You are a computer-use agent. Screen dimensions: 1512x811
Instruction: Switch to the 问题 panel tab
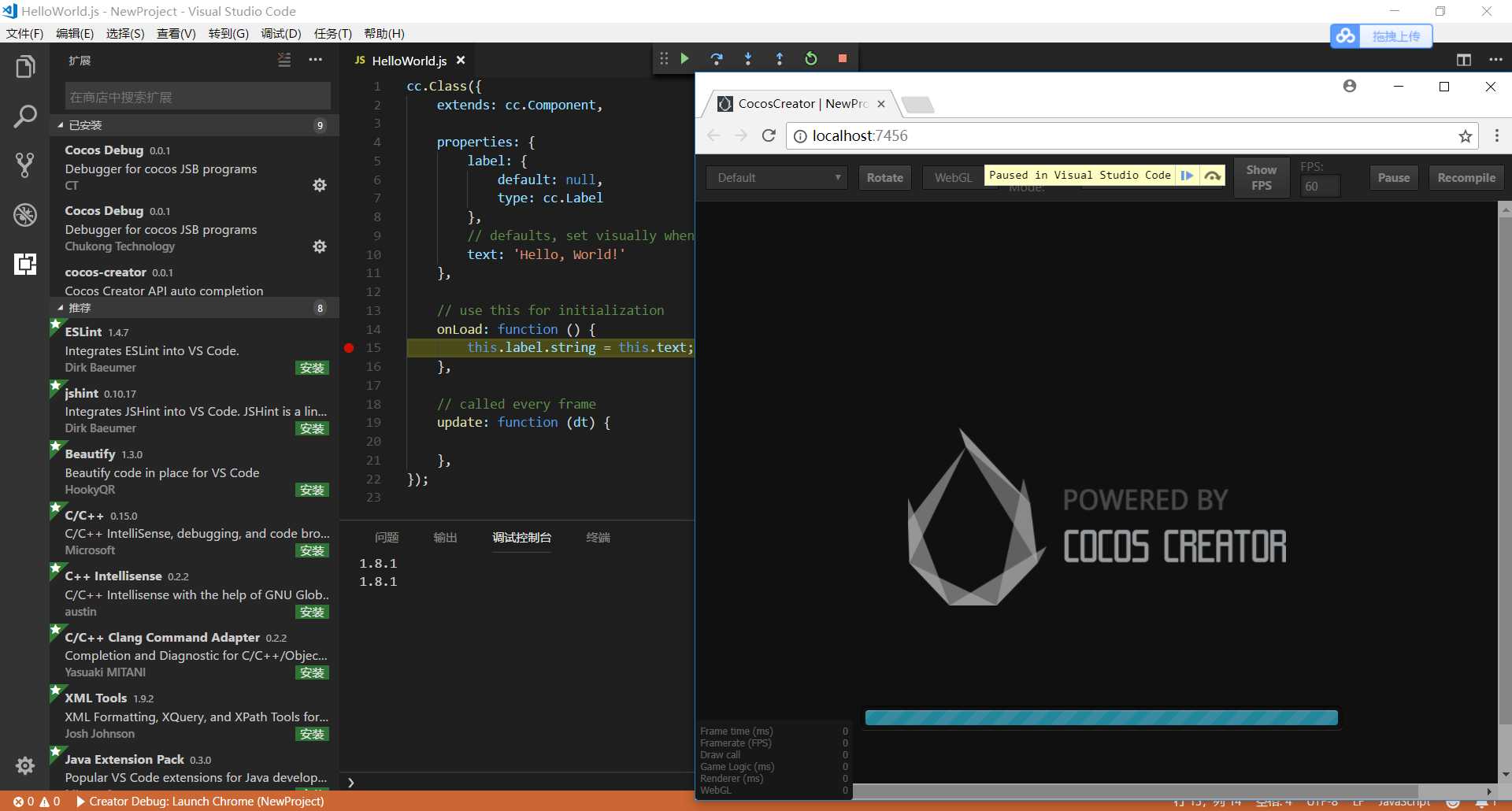pyautogui.click(x=387, y=537)
